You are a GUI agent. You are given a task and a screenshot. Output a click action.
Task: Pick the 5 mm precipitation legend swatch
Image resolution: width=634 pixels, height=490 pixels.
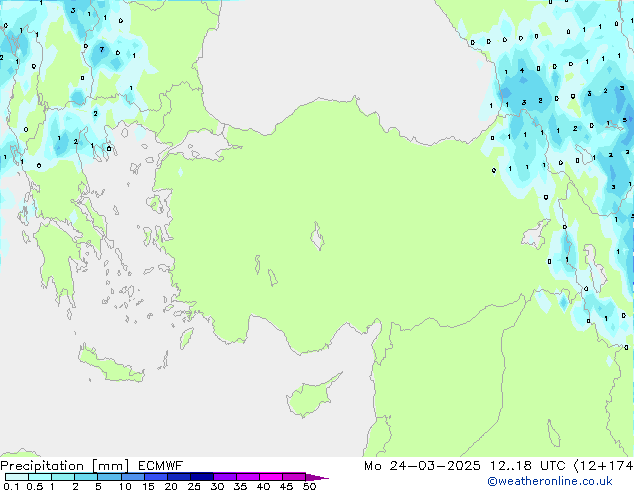(109, 477)
